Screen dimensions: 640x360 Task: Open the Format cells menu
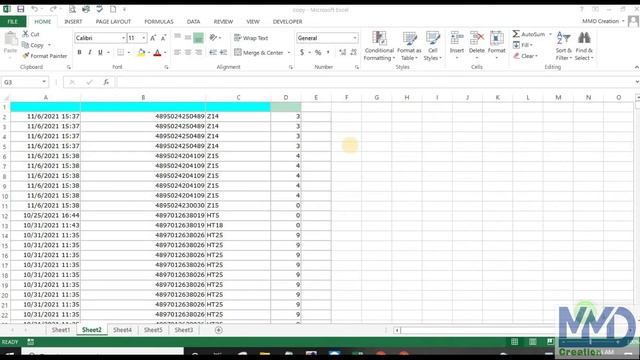pos(496,45)
